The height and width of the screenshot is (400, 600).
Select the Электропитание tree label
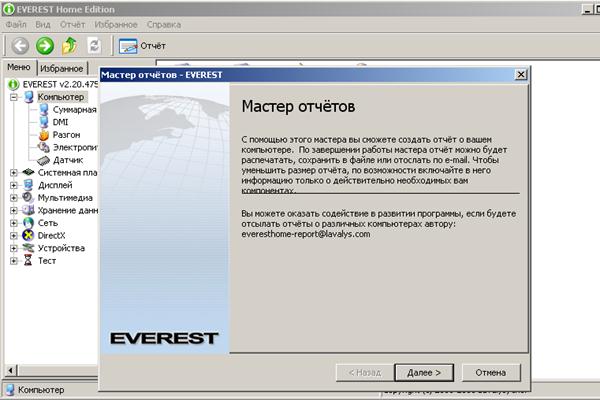point(75,147)
